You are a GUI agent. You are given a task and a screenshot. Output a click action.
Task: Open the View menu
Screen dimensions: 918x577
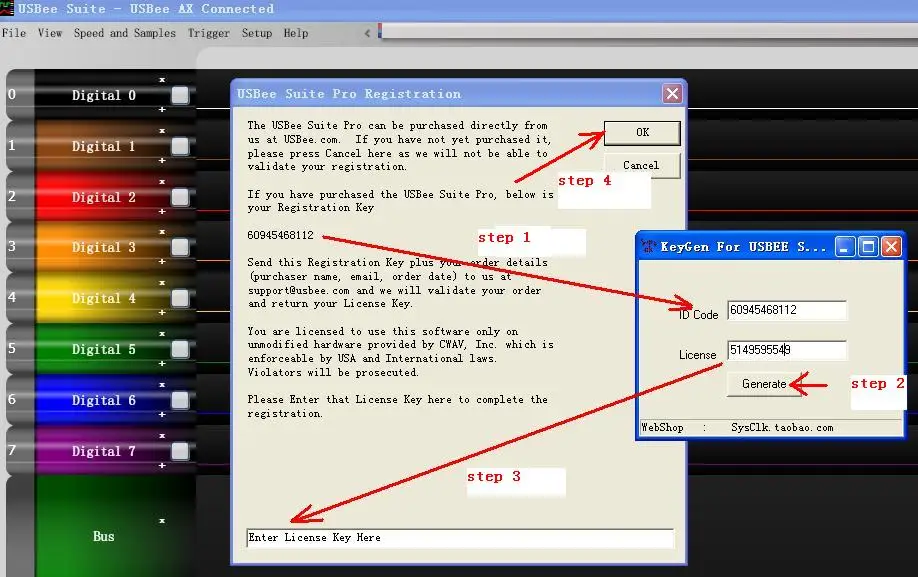(50, 33)
